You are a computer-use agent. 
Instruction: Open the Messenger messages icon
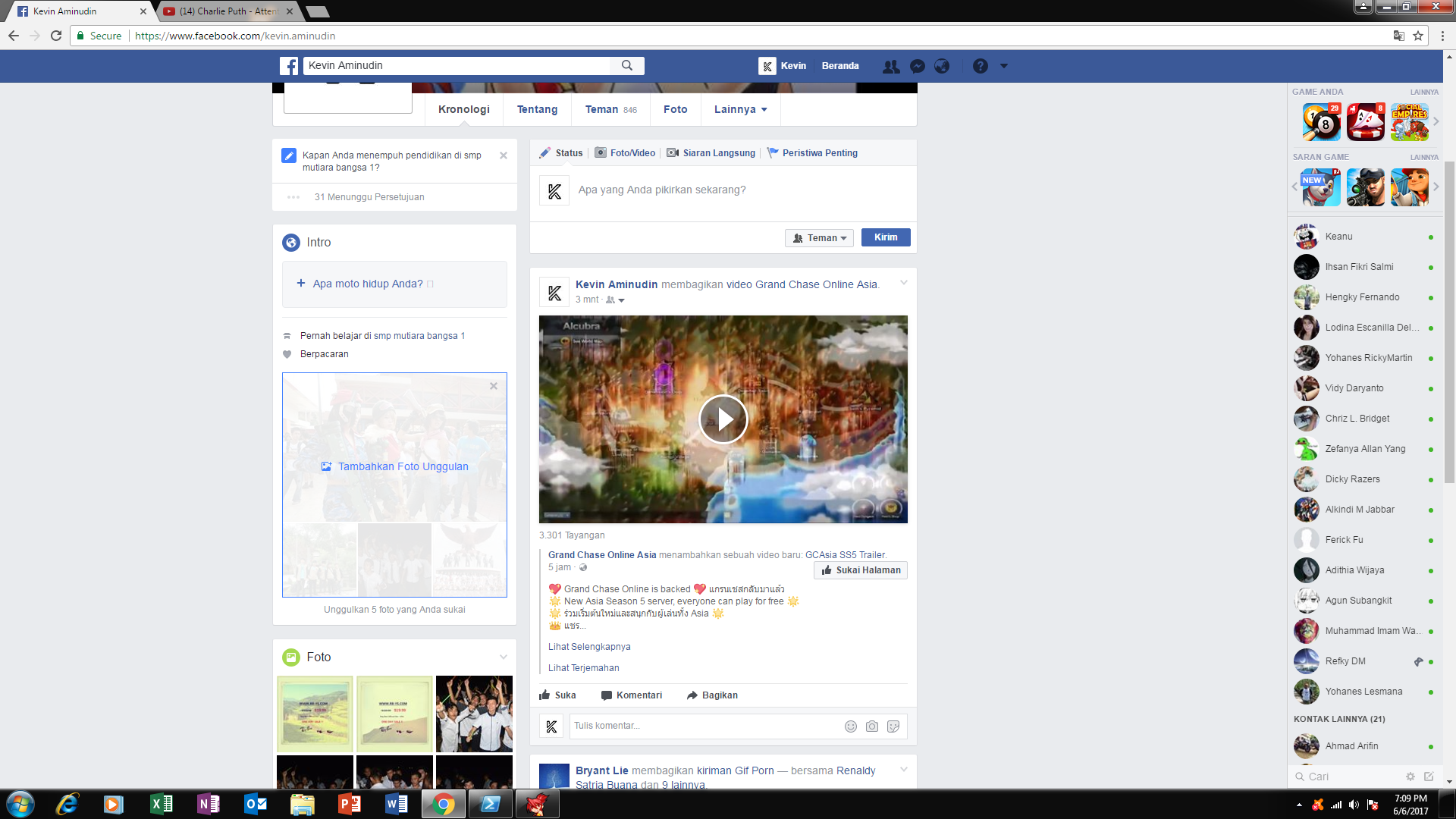(917, 66)
